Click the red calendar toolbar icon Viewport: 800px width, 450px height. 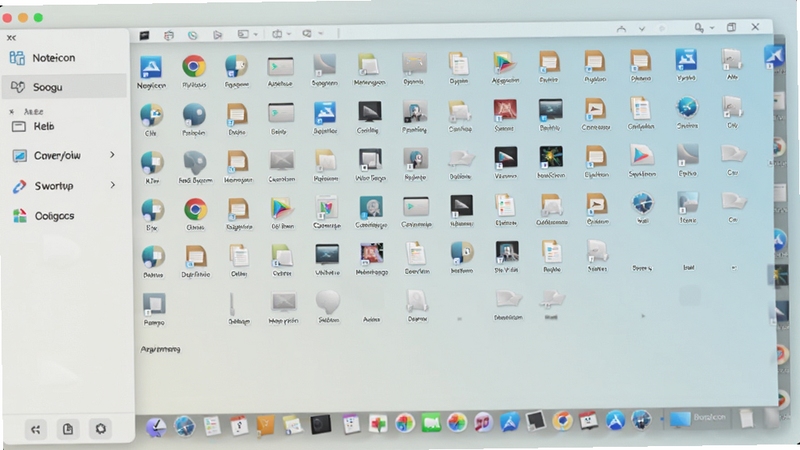169,35
